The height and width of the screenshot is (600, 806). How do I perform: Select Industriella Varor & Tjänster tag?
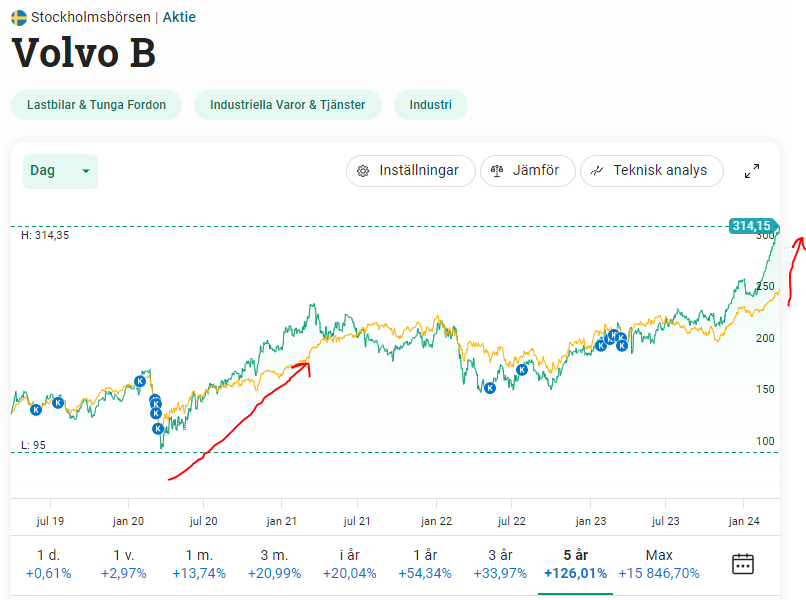tap(287, 105)
